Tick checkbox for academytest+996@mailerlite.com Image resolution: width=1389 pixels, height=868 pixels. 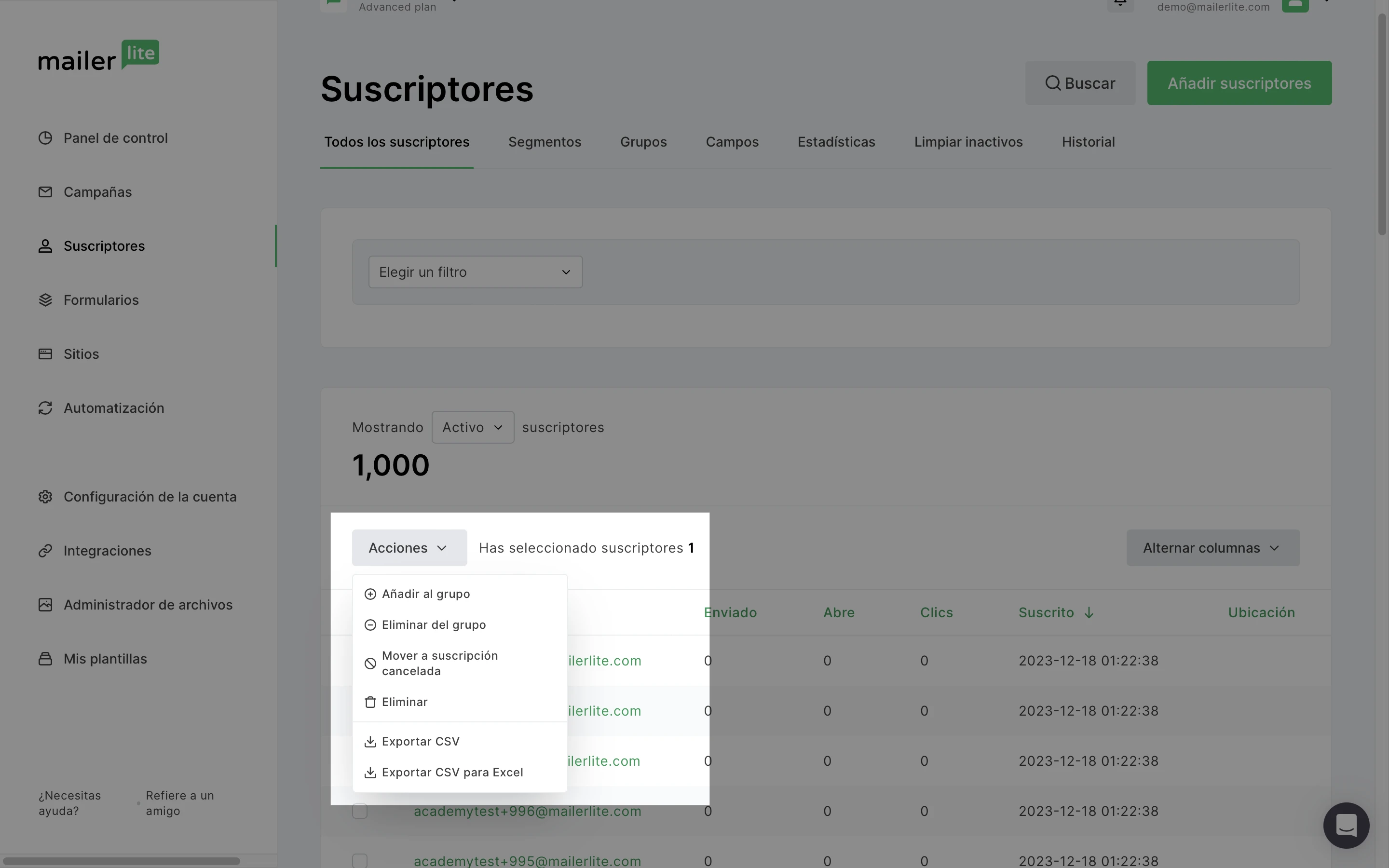[360, 811]
